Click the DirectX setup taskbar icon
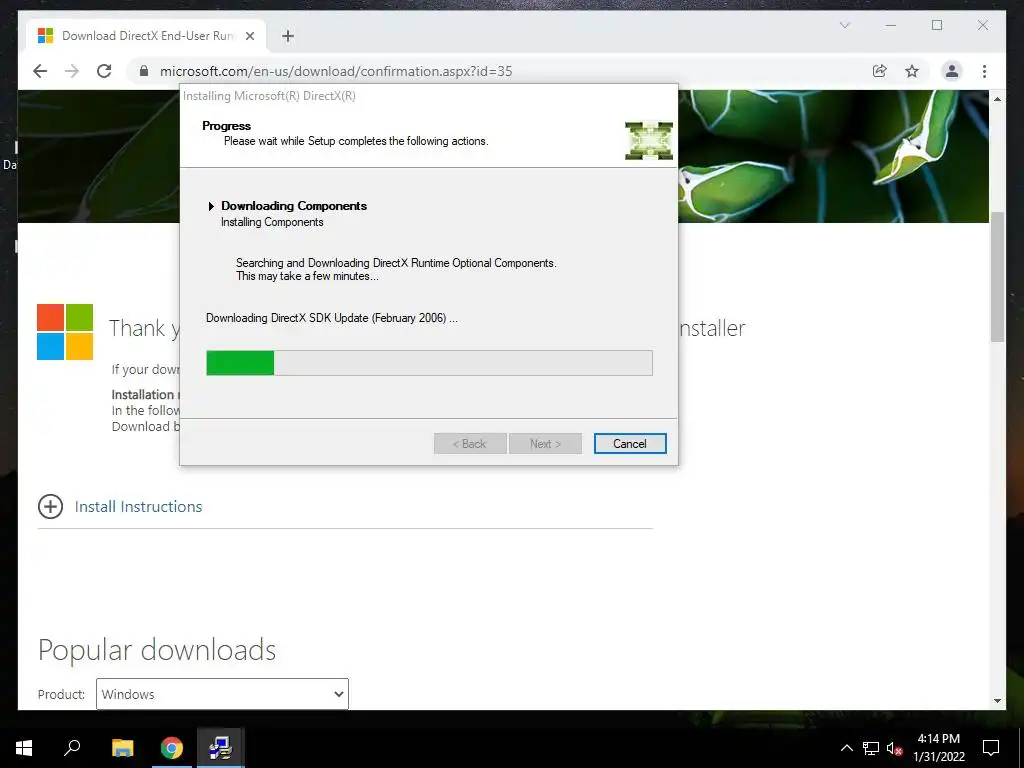 (x=221, y=748)
